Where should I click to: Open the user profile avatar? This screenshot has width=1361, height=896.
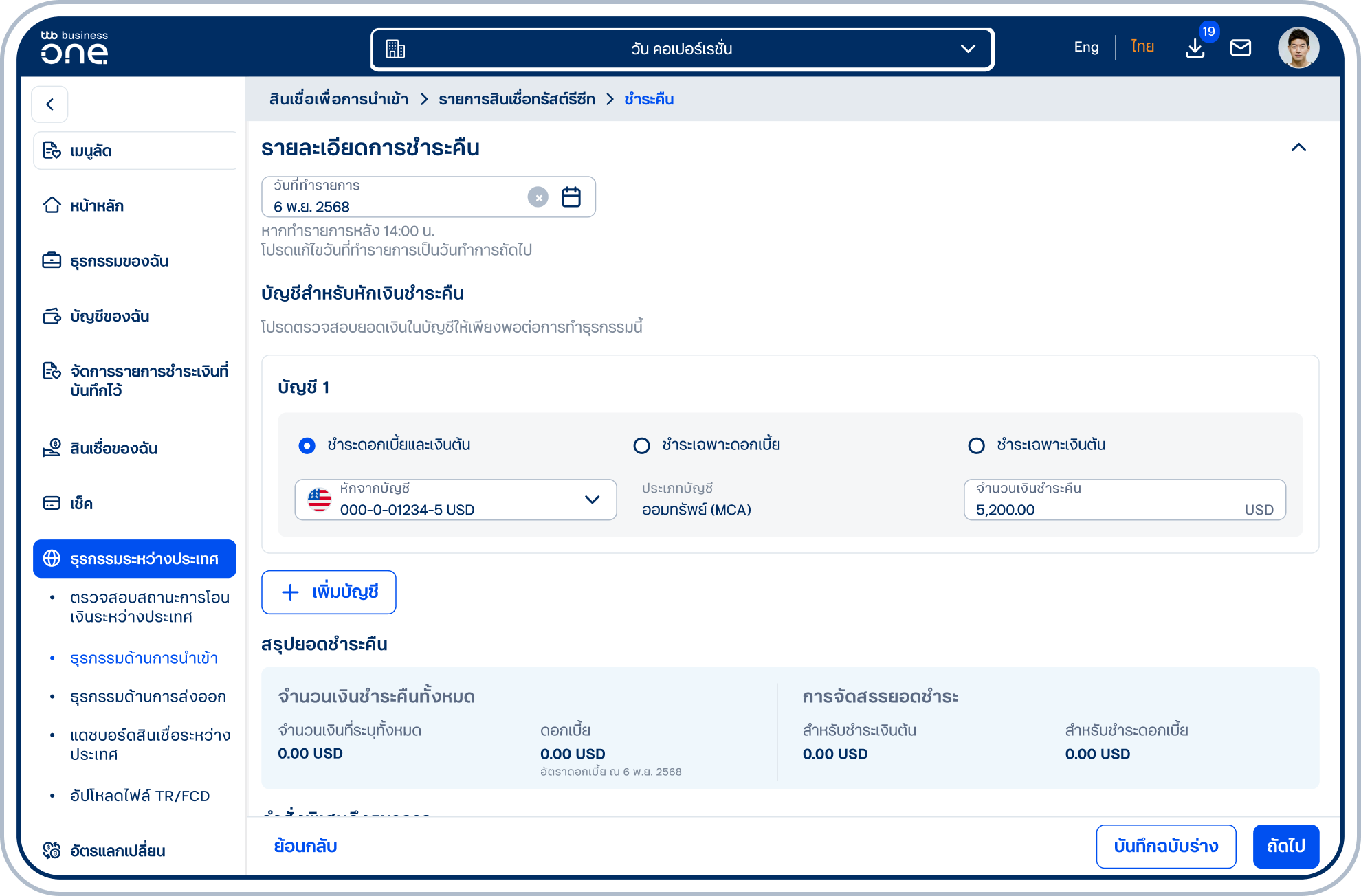(1298, 47)
